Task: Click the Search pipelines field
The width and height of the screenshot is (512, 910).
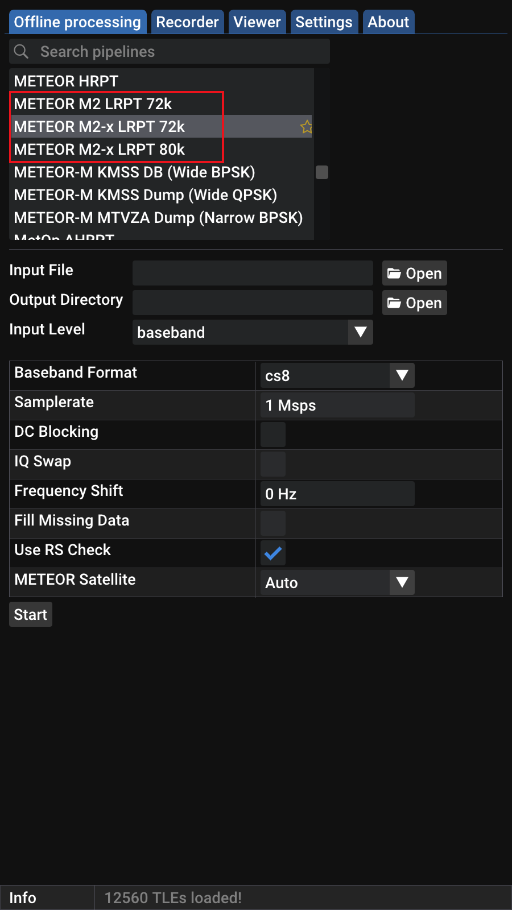Action: coord(170,52)
